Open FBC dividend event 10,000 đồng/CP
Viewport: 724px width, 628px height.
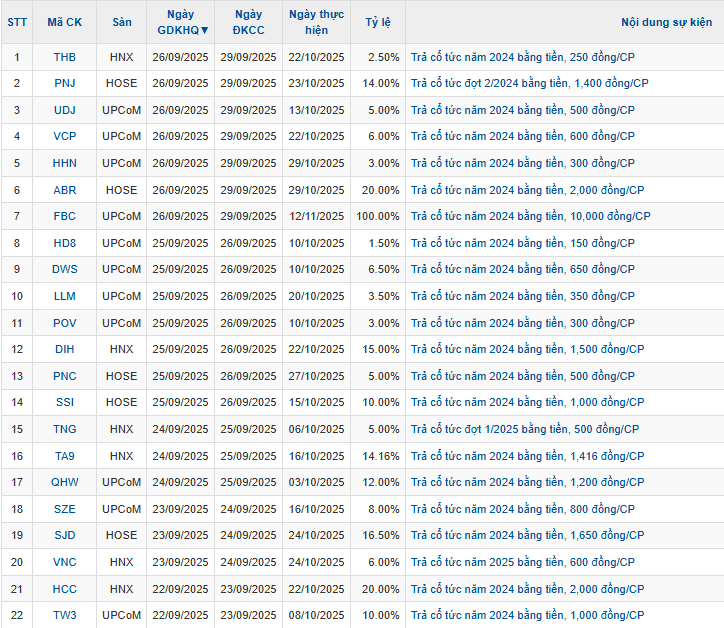(x=530, y=216)
